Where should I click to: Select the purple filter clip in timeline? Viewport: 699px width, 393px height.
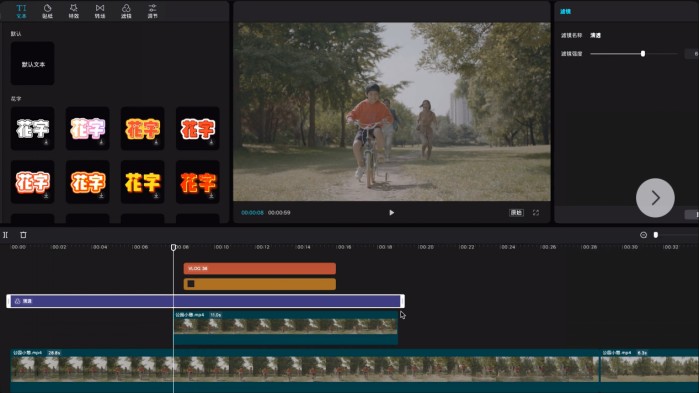point(206,301)
